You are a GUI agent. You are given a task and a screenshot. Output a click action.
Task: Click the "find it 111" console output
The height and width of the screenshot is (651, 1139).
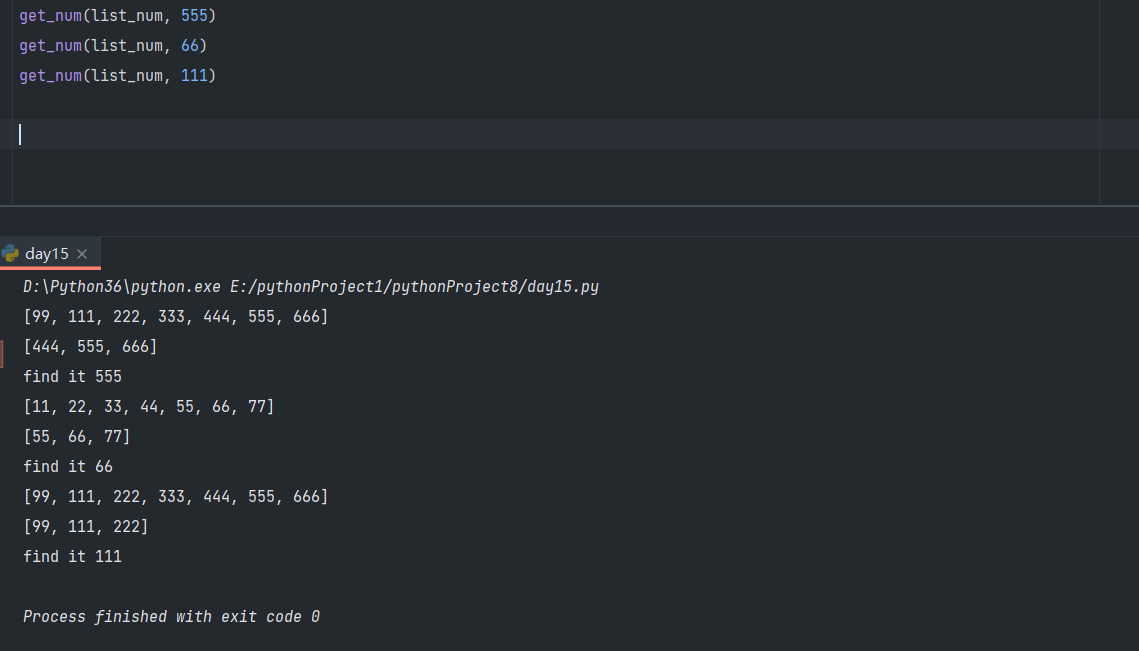click(72, 557)
